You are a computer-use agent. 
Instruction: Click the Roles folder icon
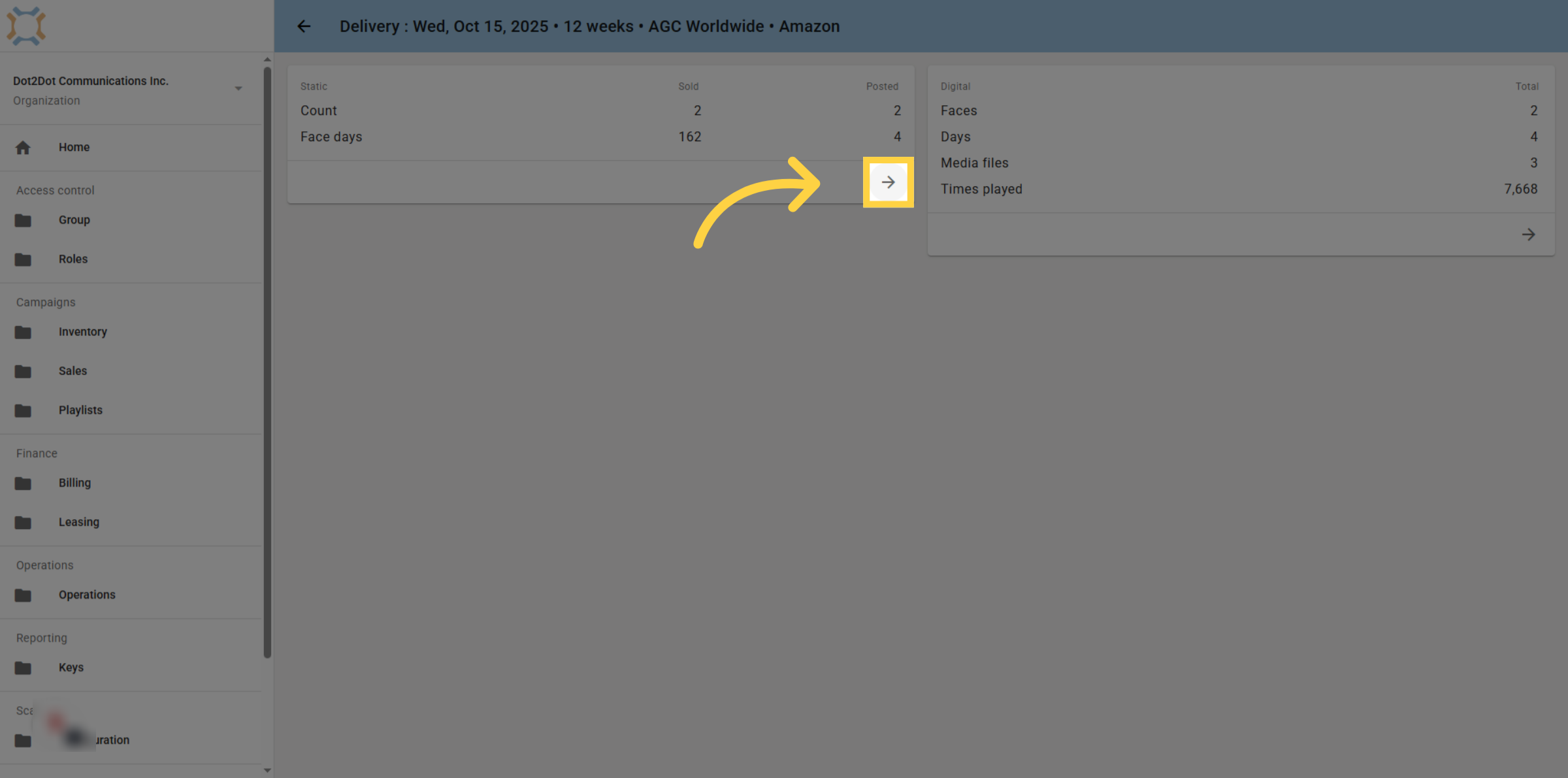[23, 259]
